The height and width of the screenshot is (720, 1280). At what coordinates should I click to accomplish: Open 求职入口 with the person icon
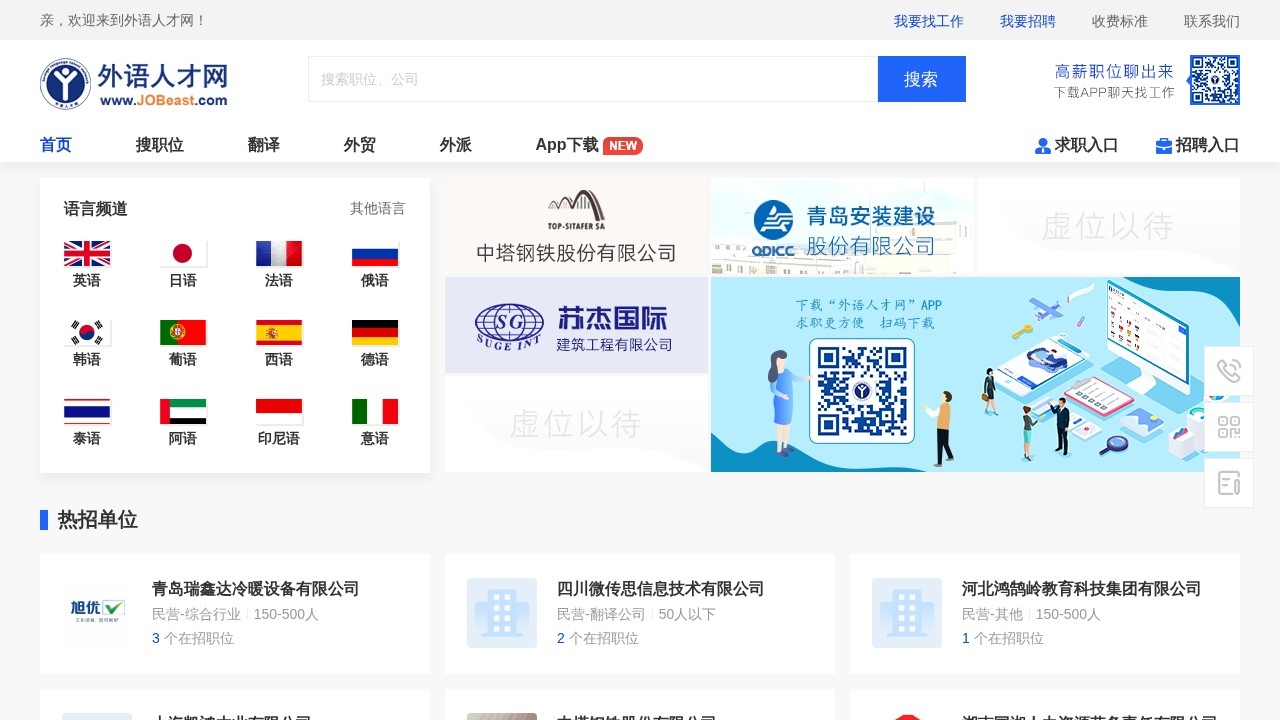coord(1076,145)
